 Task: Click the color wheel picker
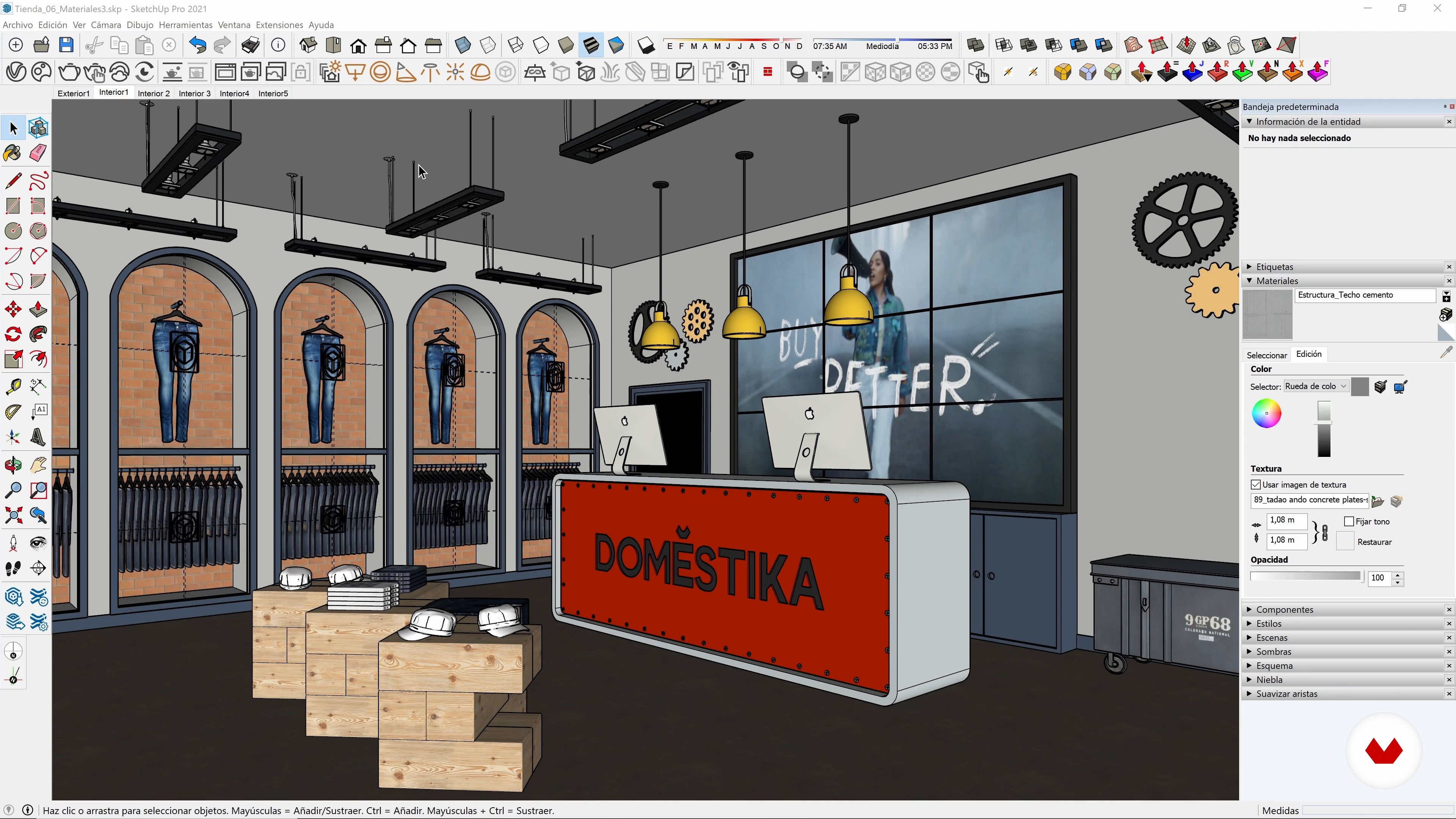[x=1266, y=414]
